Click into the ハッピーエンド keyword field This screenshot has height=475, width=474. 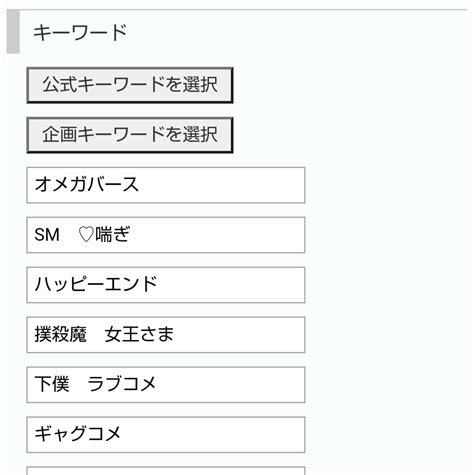[166, 285]
